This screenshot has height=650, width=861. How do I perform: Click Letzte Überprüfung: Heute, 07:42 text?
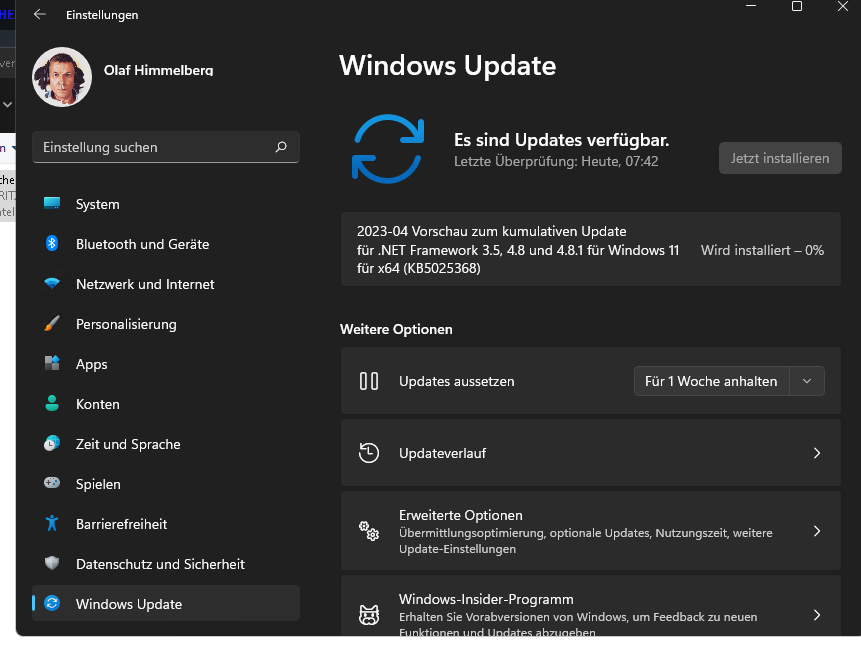click(556, 161)
